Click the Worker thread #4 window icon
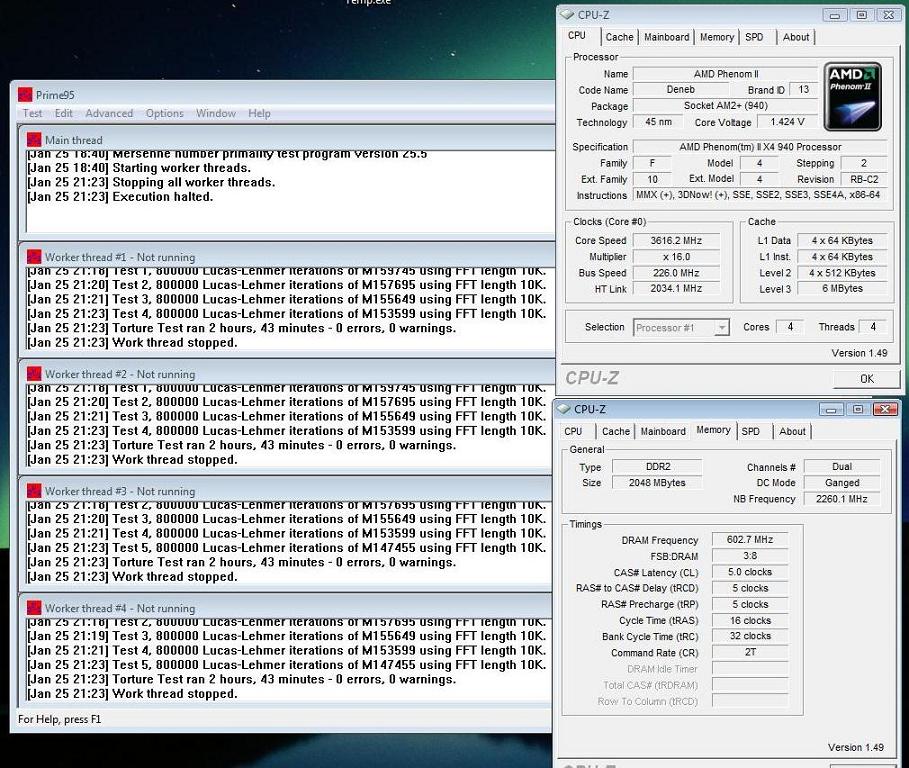 [x=34, y=608]
